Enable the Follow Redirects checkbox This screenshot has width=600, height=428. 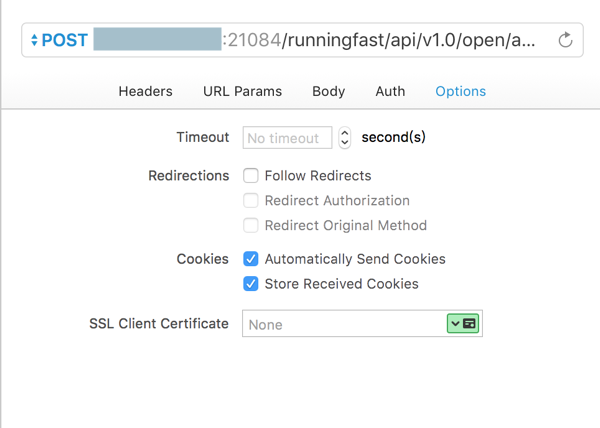click(251, 176)
